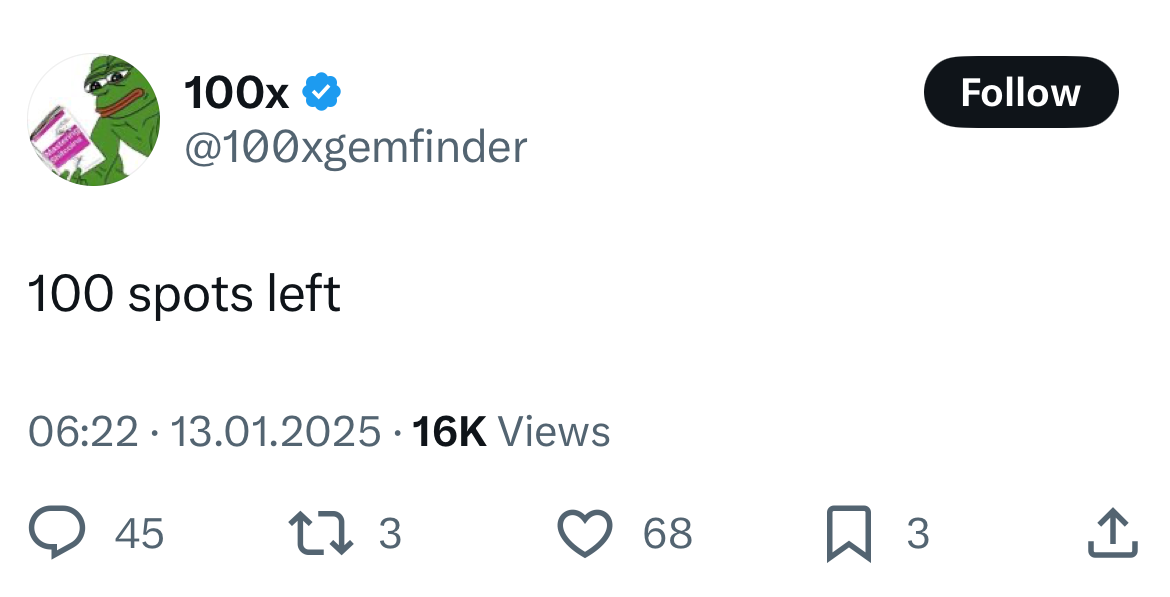Viewport: 1170px width, 597px height.
Task: Click the 13.01.2025 post date
Action: [276, 432]
